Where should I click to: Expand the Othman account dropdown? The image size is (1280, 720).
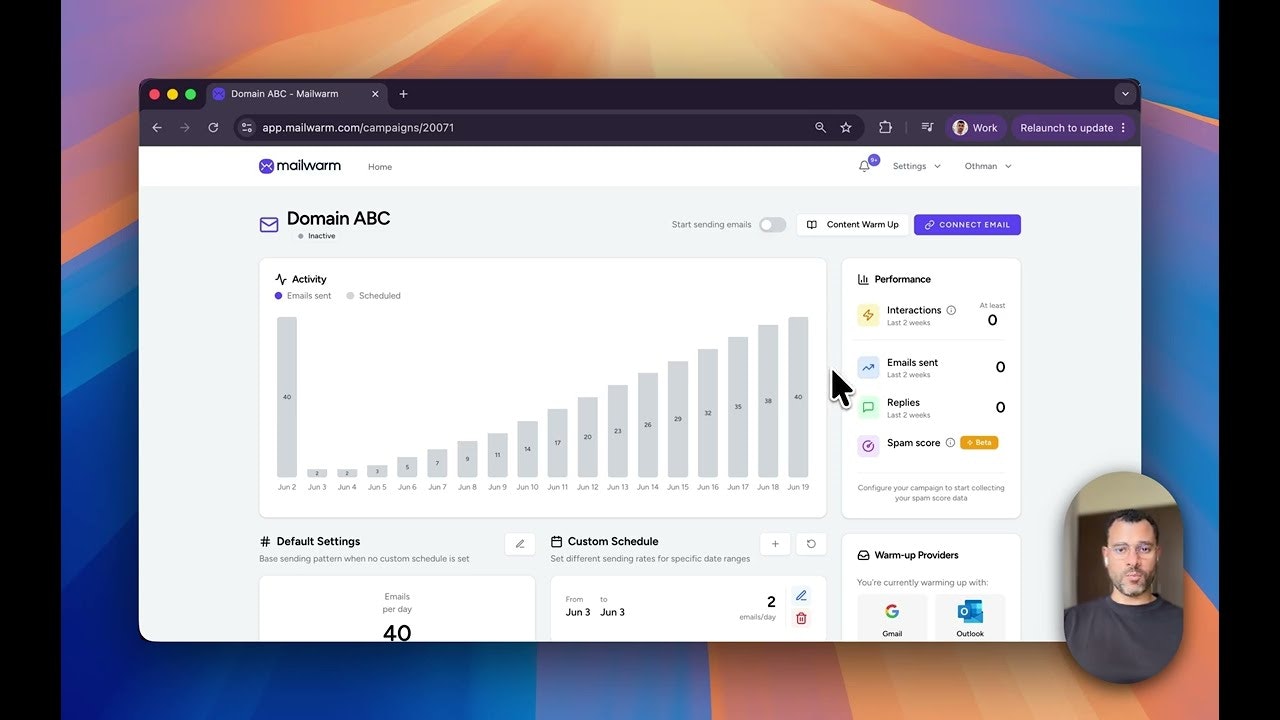pyautogui.click(x=988, y=166)
